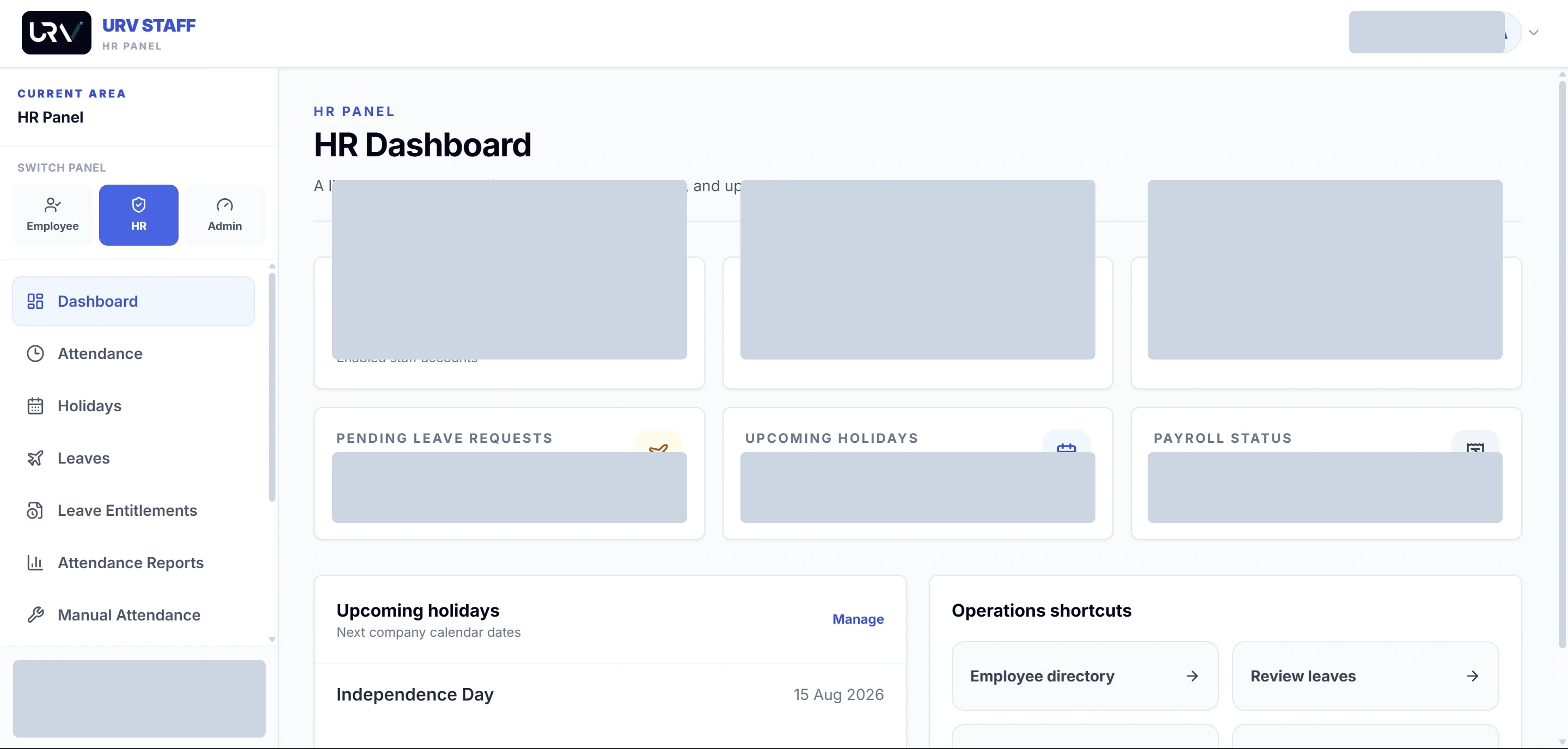This screenshot has height=749, width=1568.
Task: Click sidebar scroll down arrow
Action: 272,640
